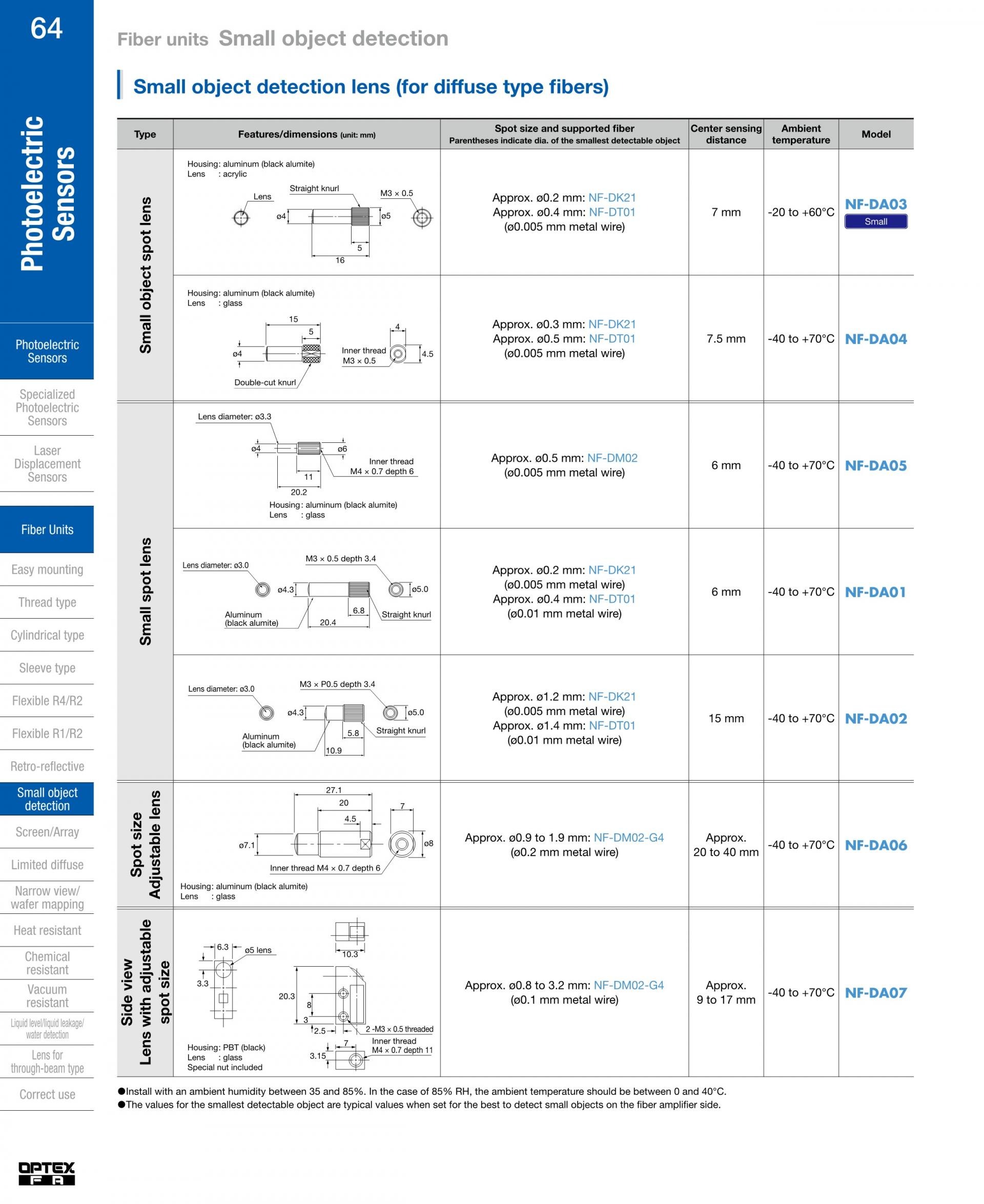Open the Retro-reflective sidebar item
984x1204 pixels.
47,766
